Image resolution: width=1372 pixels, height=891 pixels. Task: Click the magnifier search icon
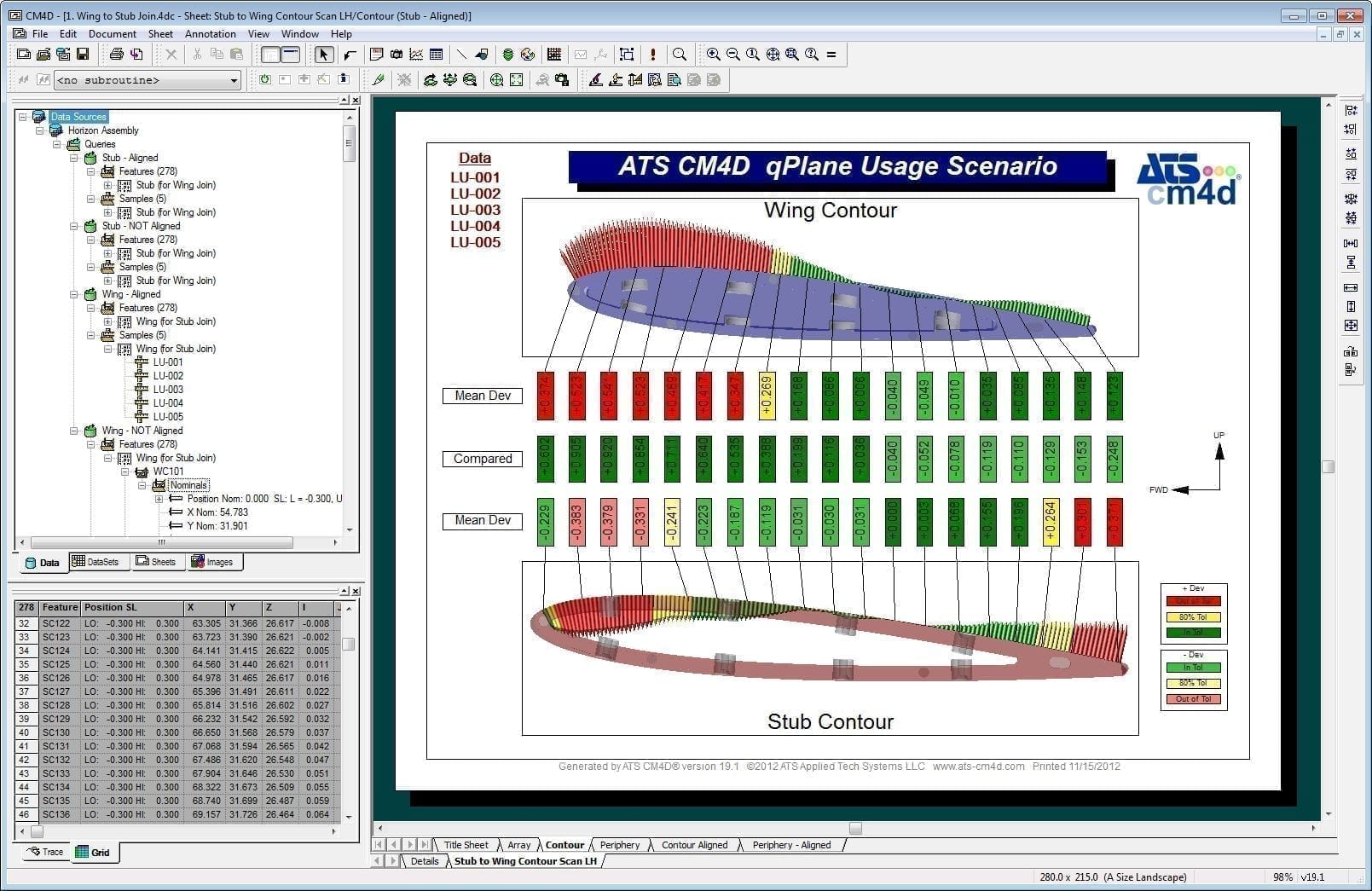click(680, 55)
